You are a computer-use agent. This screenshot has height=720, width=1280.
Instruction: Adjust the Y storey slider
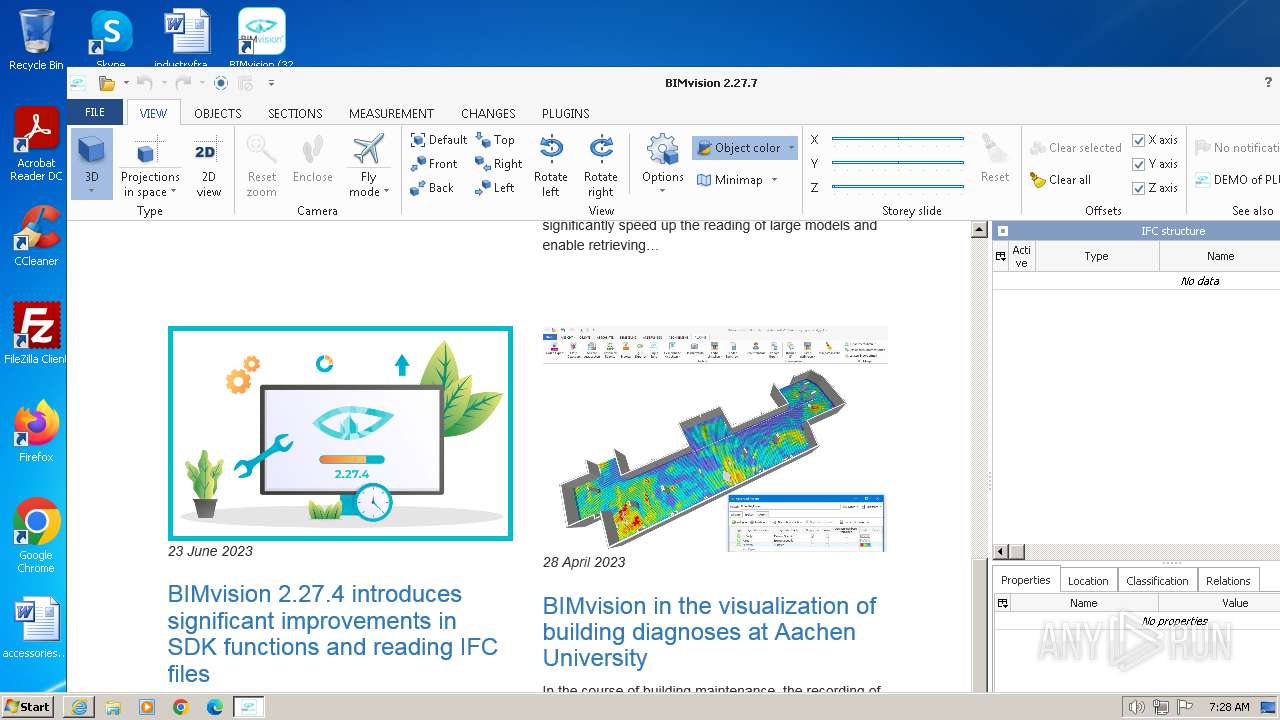[x=898, y=163]
